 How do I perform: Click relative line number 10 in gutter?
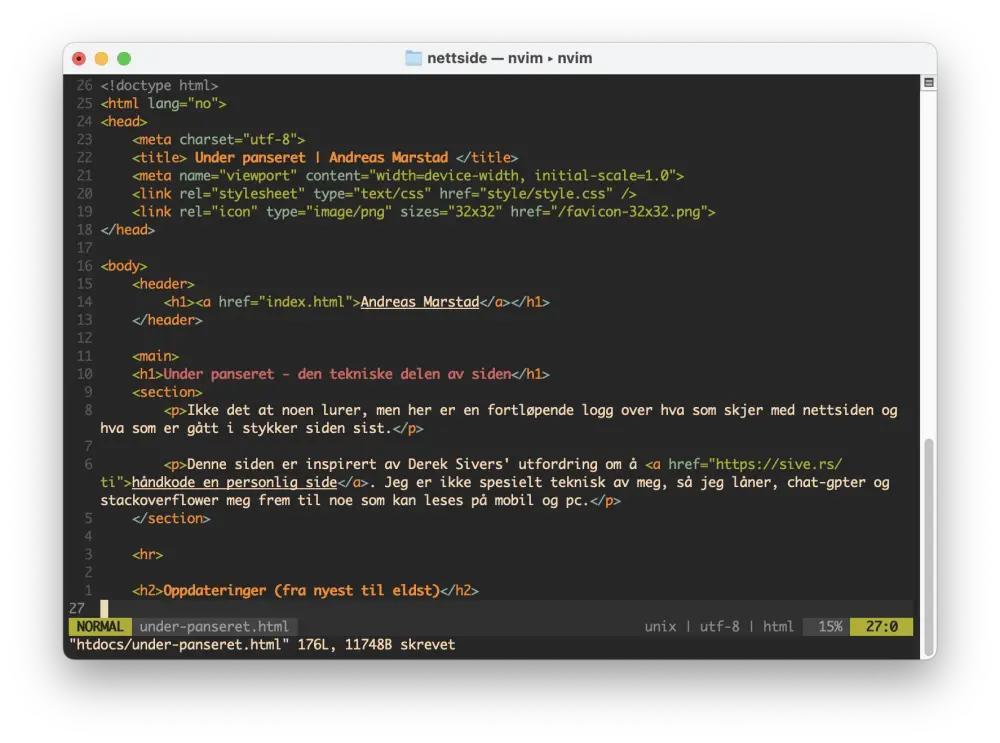click(x=84, y=374)
